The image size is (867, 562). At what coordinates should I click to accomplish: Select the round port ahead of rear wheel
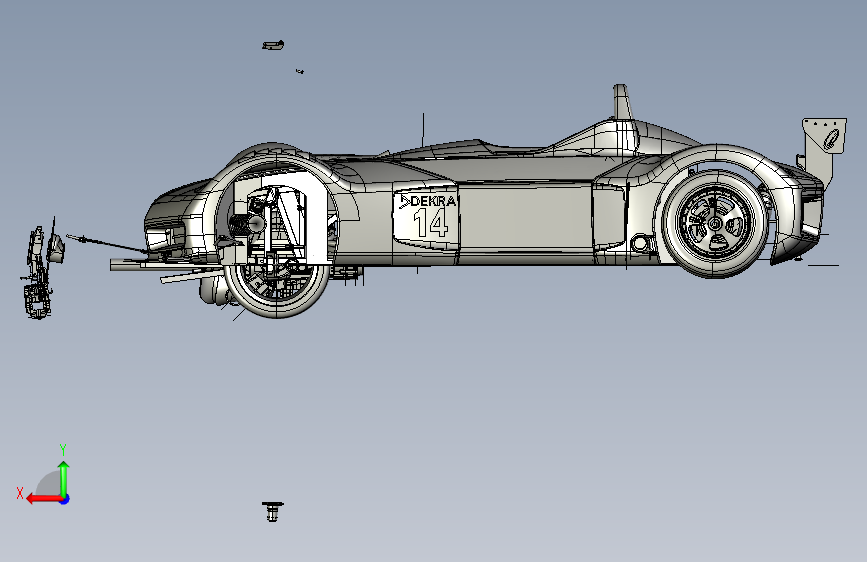click(x=640, y=243)
